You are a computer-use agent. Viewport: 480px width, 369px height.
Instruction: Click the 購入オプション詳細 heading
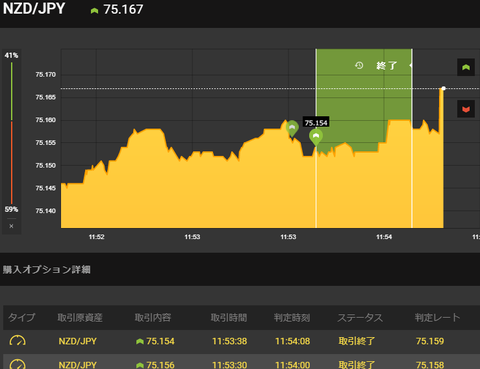pos(47,269)
